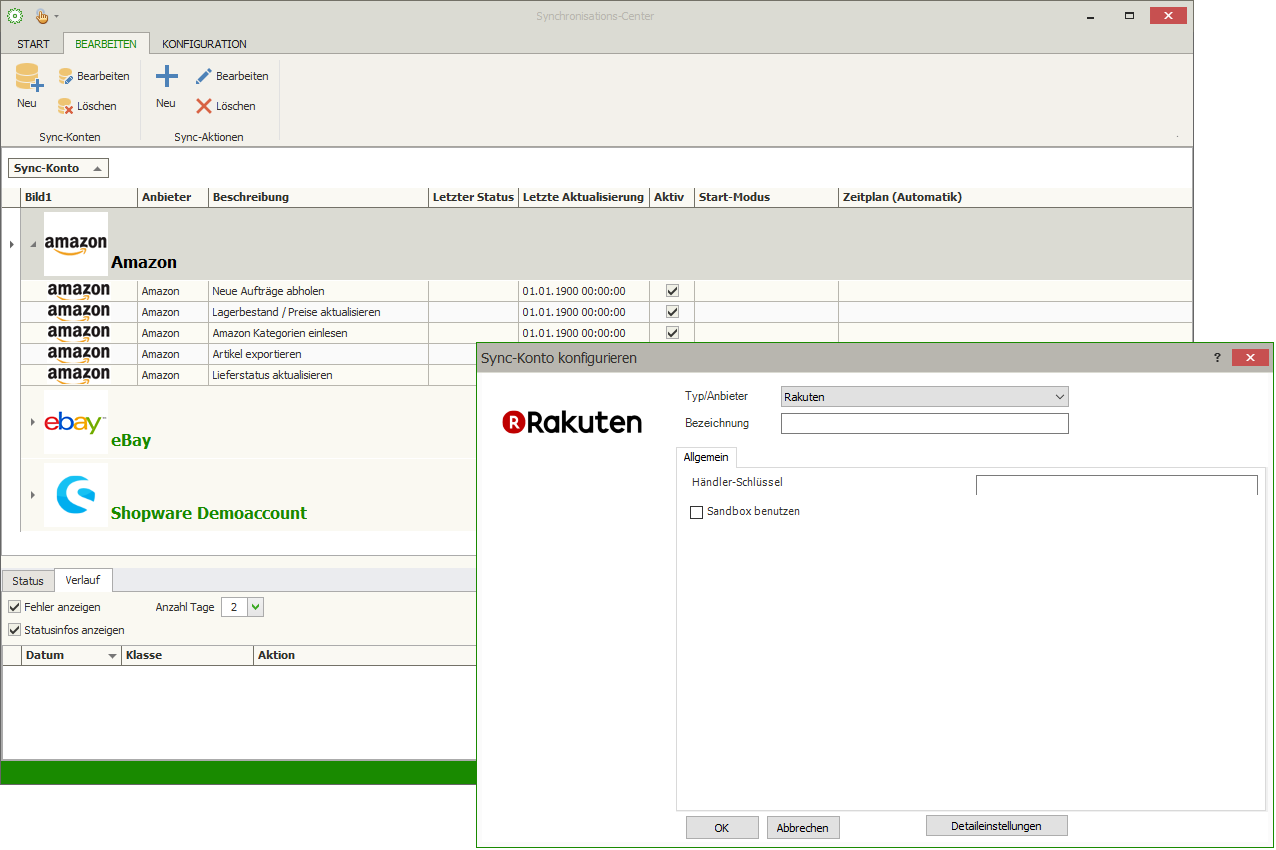Click 'Neue Aufträge abholen' description cell

(x=318, y=291)
